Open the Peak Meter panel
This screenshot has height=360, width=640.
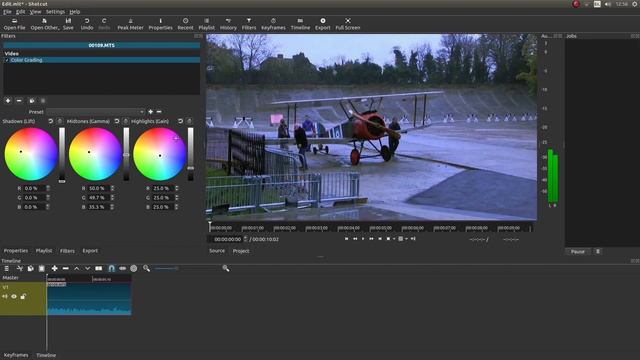click(x=130, y=24)
